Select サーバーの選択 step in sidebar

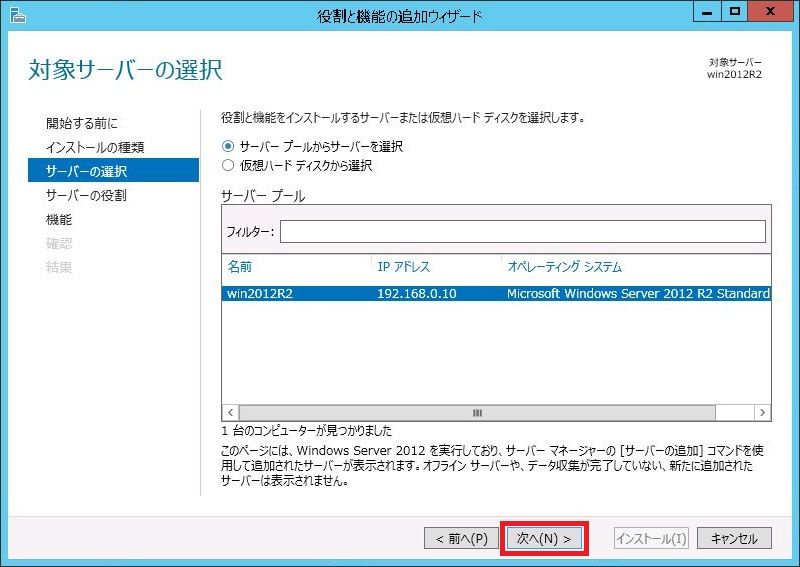coord(113,170)
